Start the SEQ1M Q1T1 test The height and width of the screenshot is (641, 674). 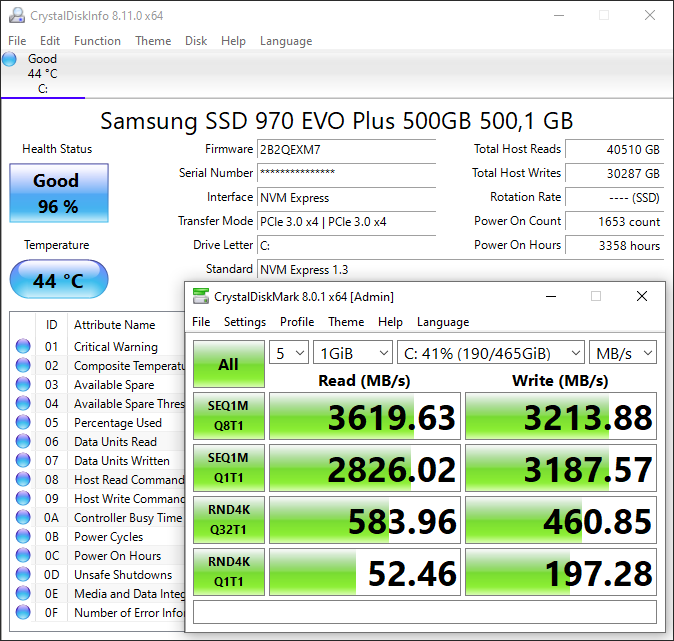[229, 468]
